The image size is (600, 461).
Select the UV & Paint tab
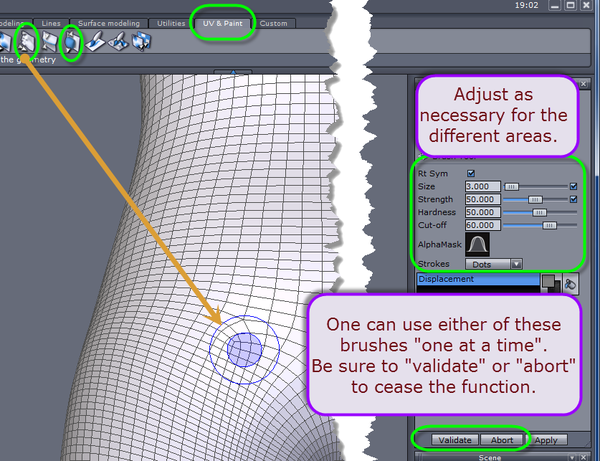[222, 23]
